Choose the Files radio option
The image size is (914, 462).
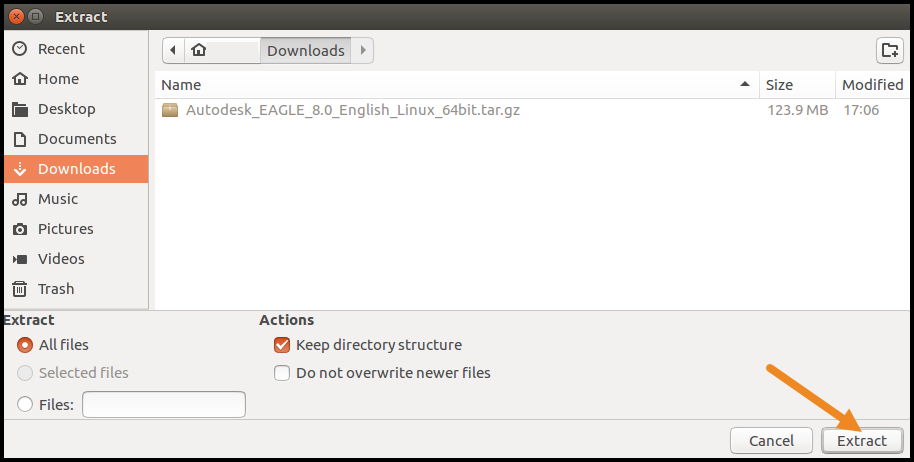pyautogui.click(x=26, y=405)
